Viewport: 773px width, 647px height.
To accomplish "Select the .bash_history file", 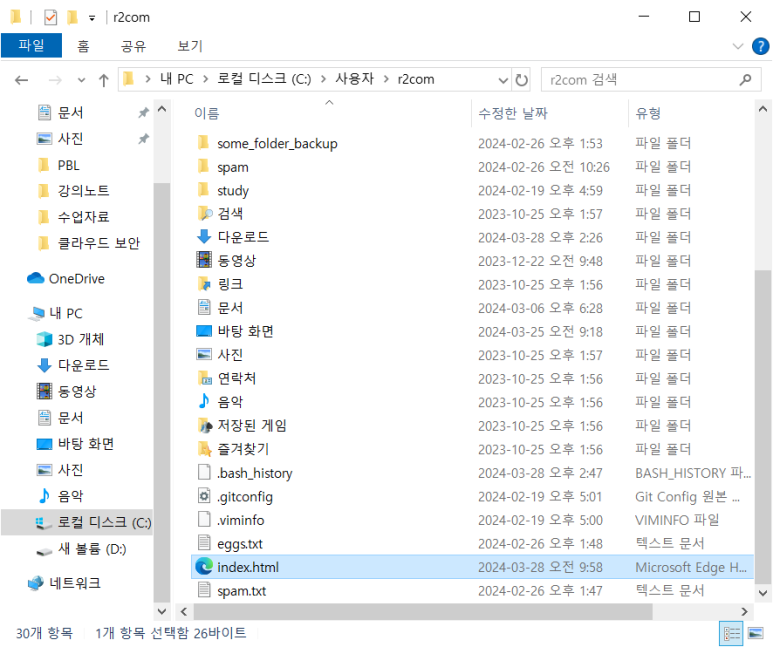I will 254,473.
